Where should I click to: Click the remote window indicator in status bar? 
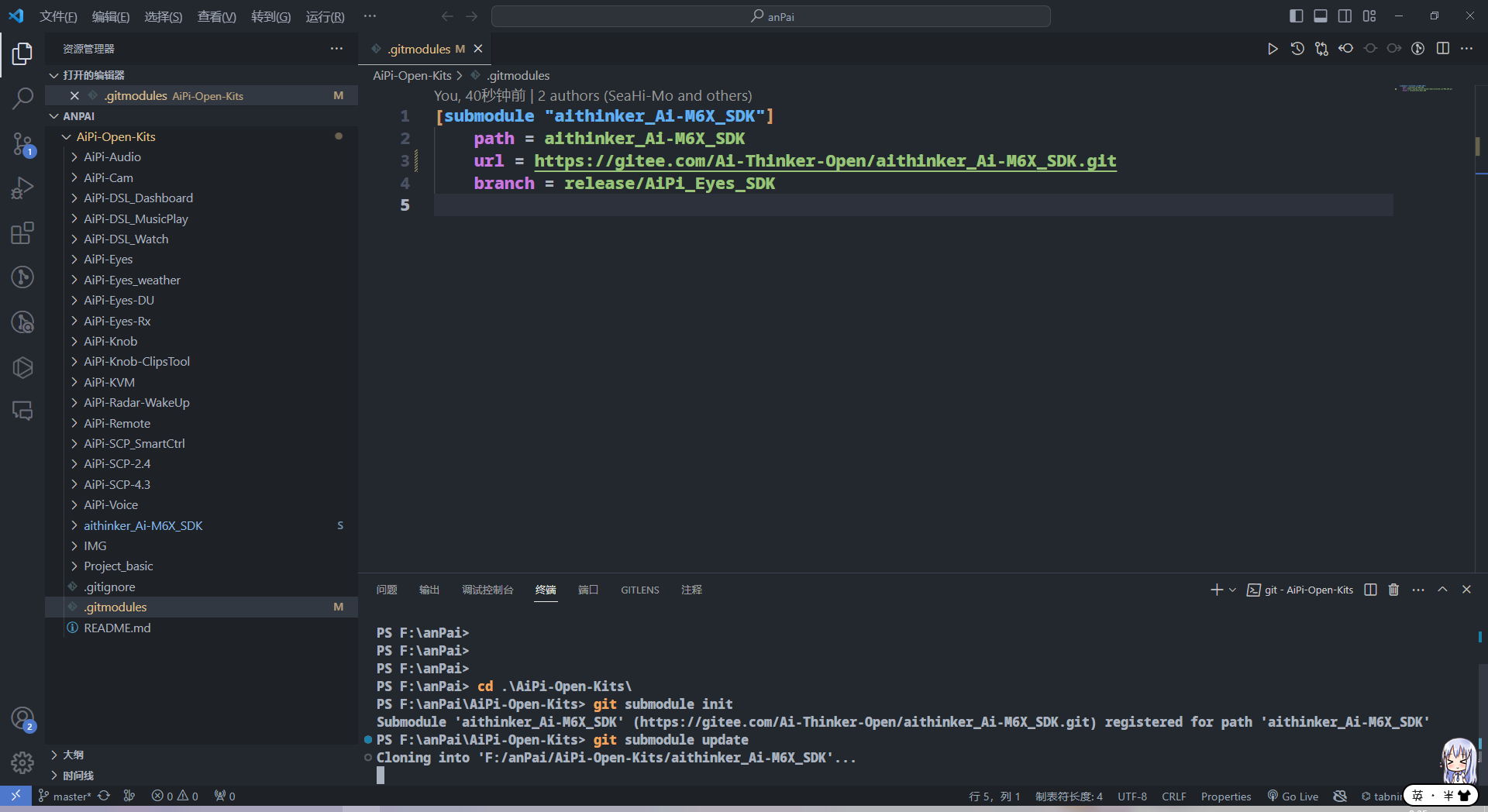tap(15, 796)
